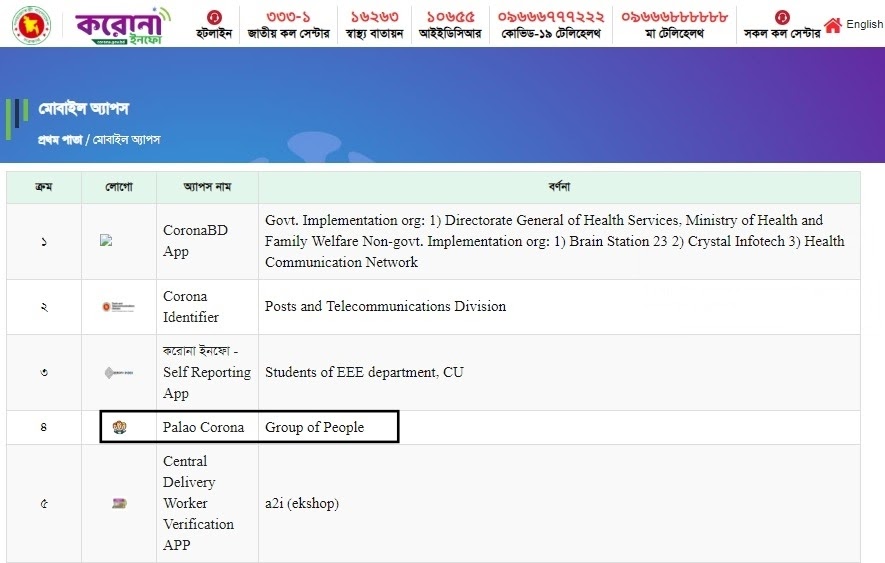The image size is (885, 563).
Task: Click the CoronaBD App name
Action: pyautogui.click(x=196, y=241)
